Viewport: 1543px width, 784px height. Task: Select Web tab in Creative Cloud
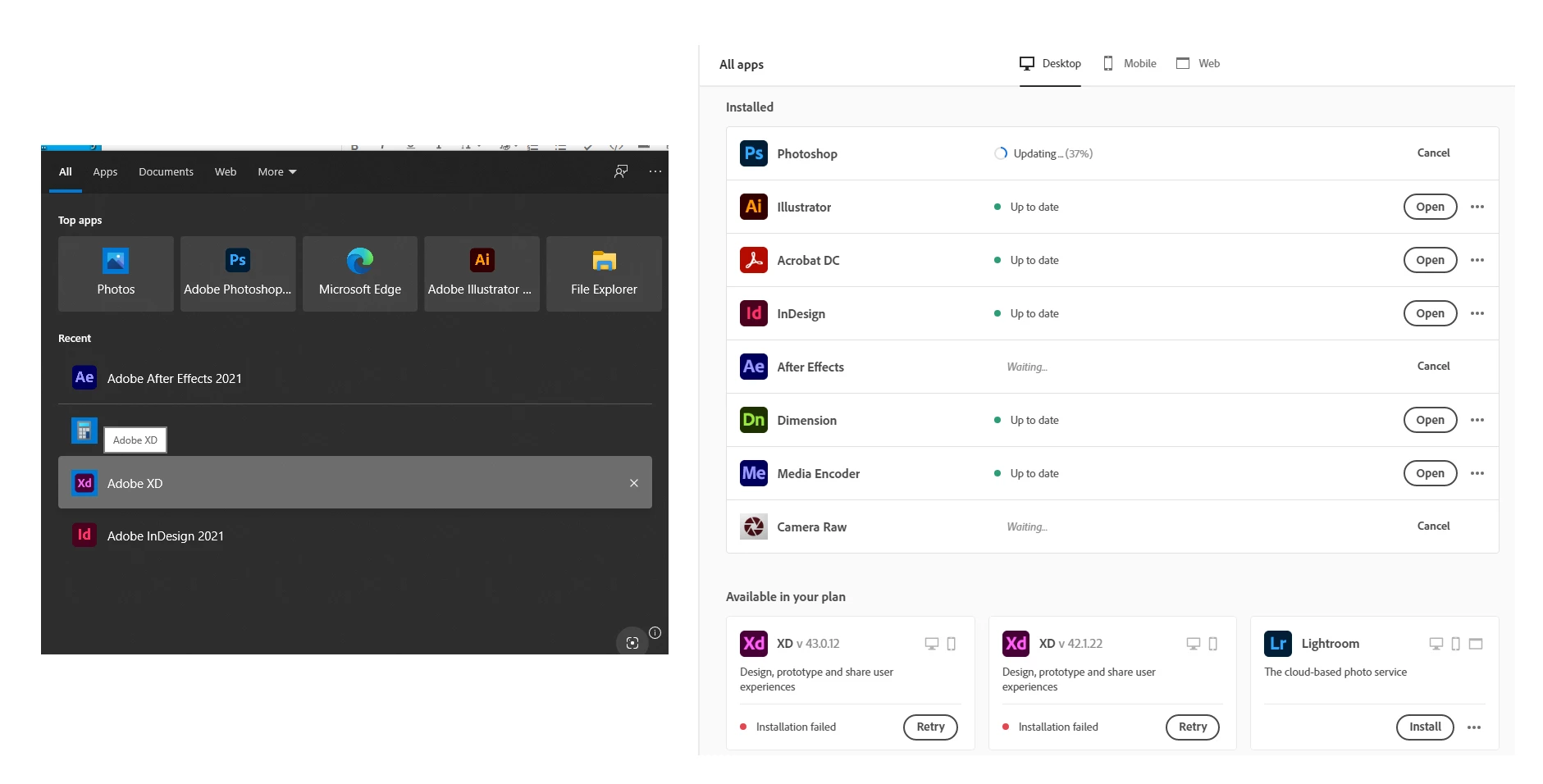1198,63
